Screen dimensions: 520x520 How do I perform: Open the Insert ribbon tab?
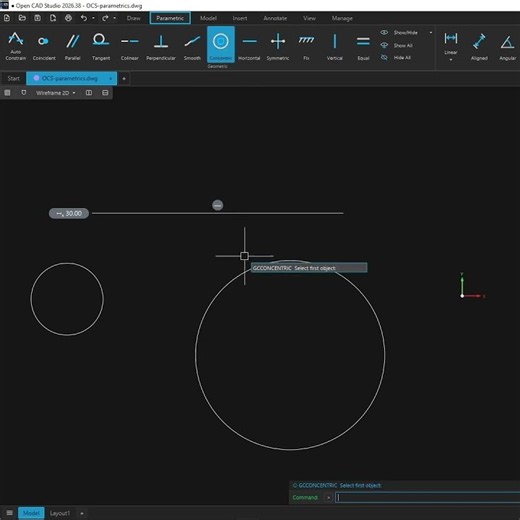tap(240, 18)
